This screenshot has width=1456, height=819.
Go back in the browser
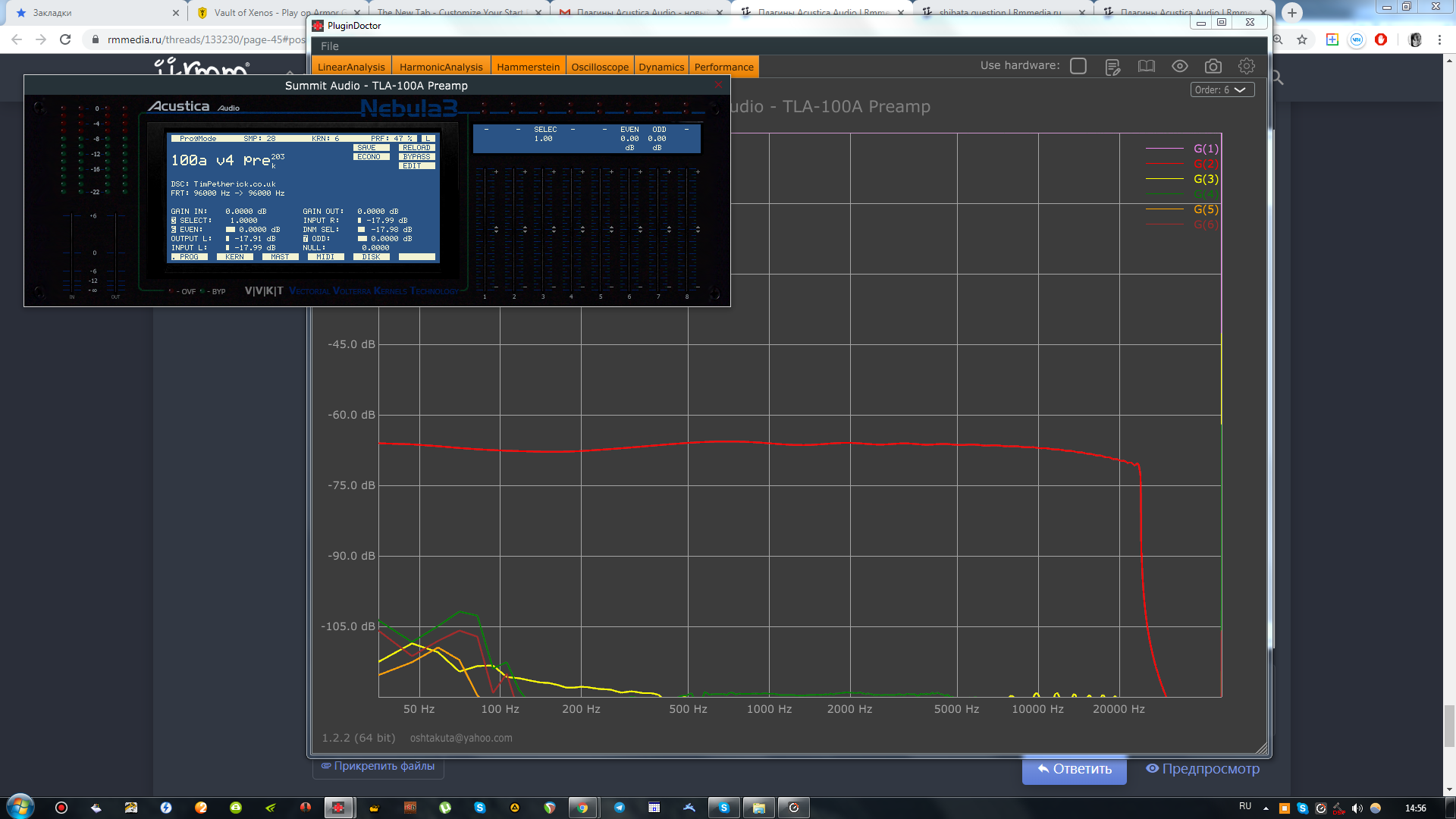[x=17, y=39]
